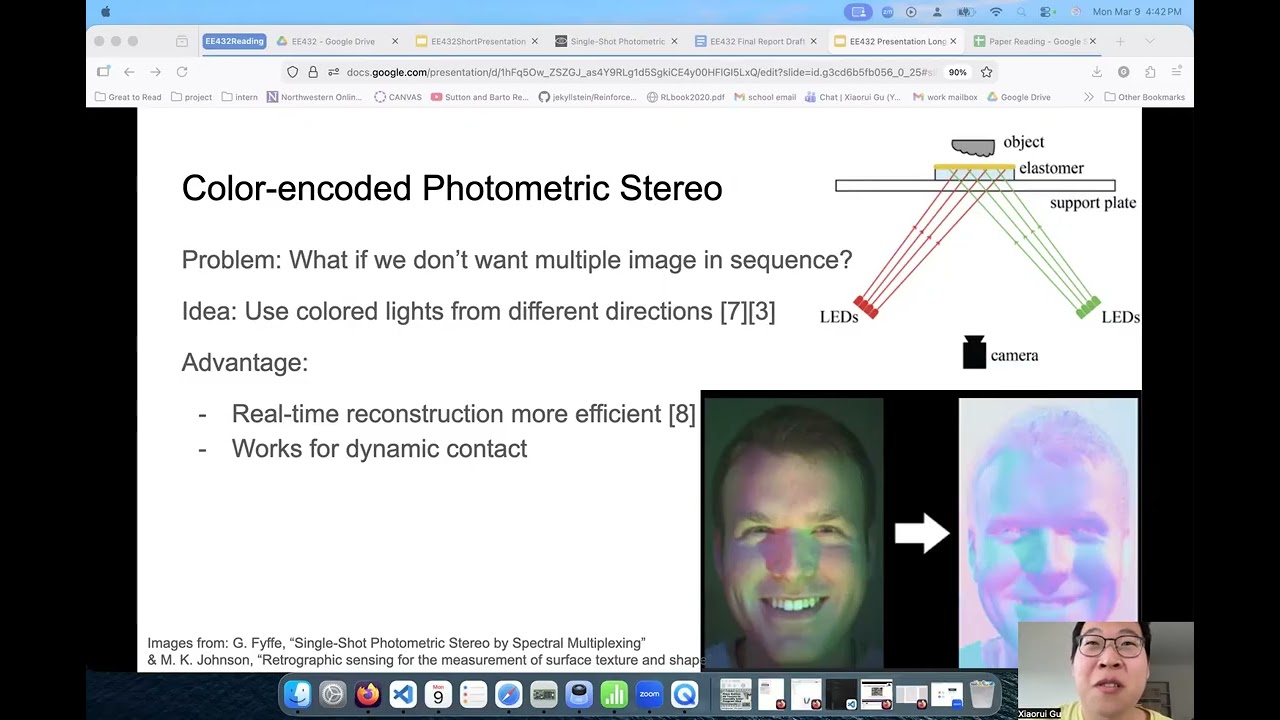Open the Firefox application menu
The width and height of the screenshot is (1280, 720).
[1176, 72]
